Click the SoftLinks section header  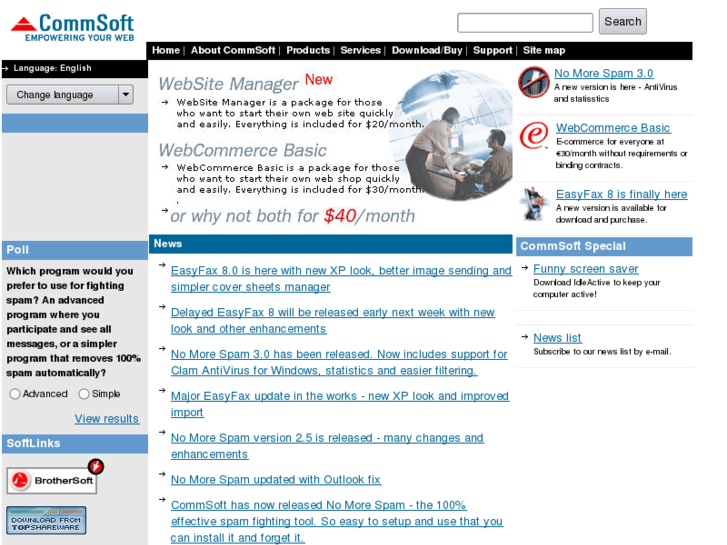(x=75, y=443)
